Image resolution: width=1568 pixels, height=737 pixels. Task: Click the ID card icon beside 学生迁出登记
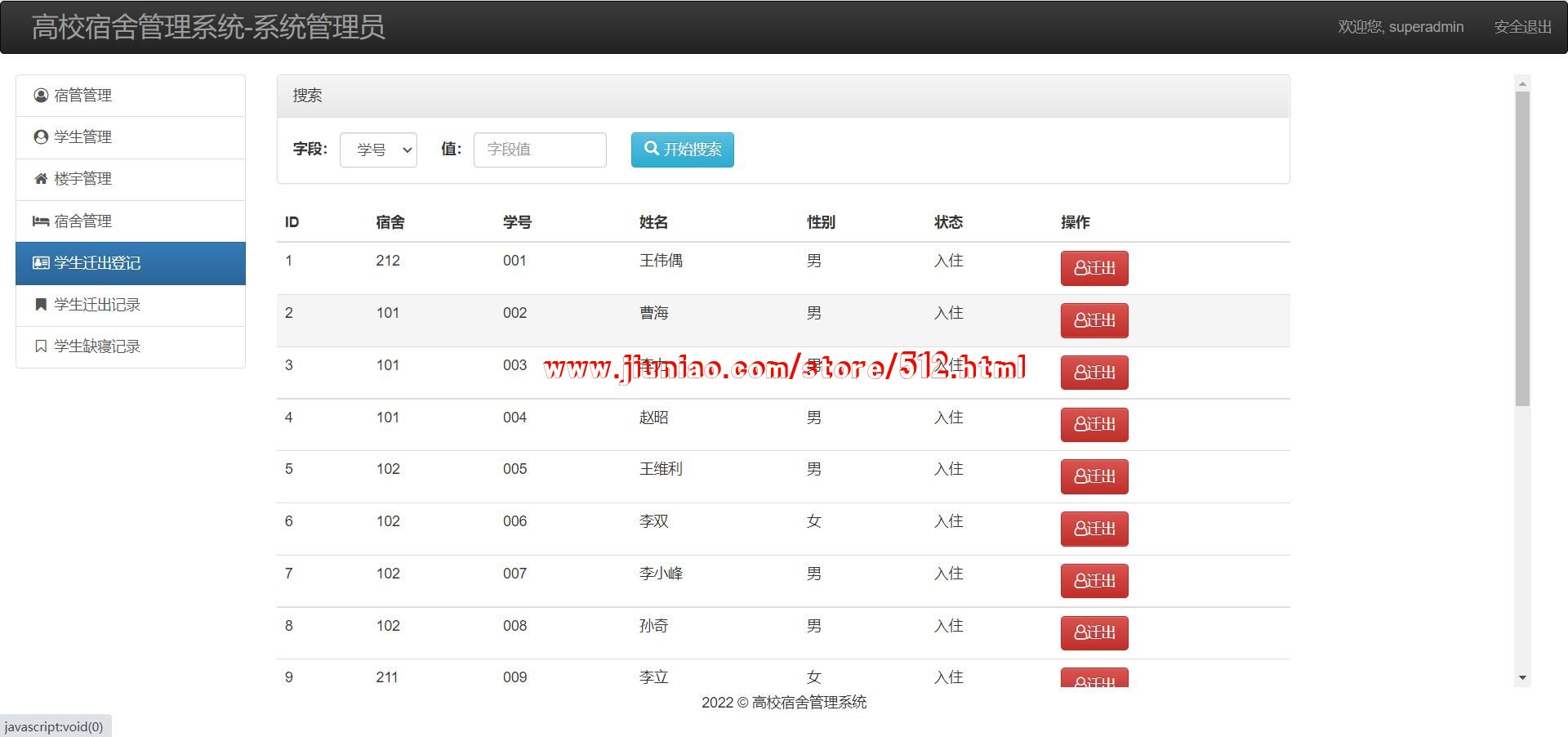click(x=41, y=263)
